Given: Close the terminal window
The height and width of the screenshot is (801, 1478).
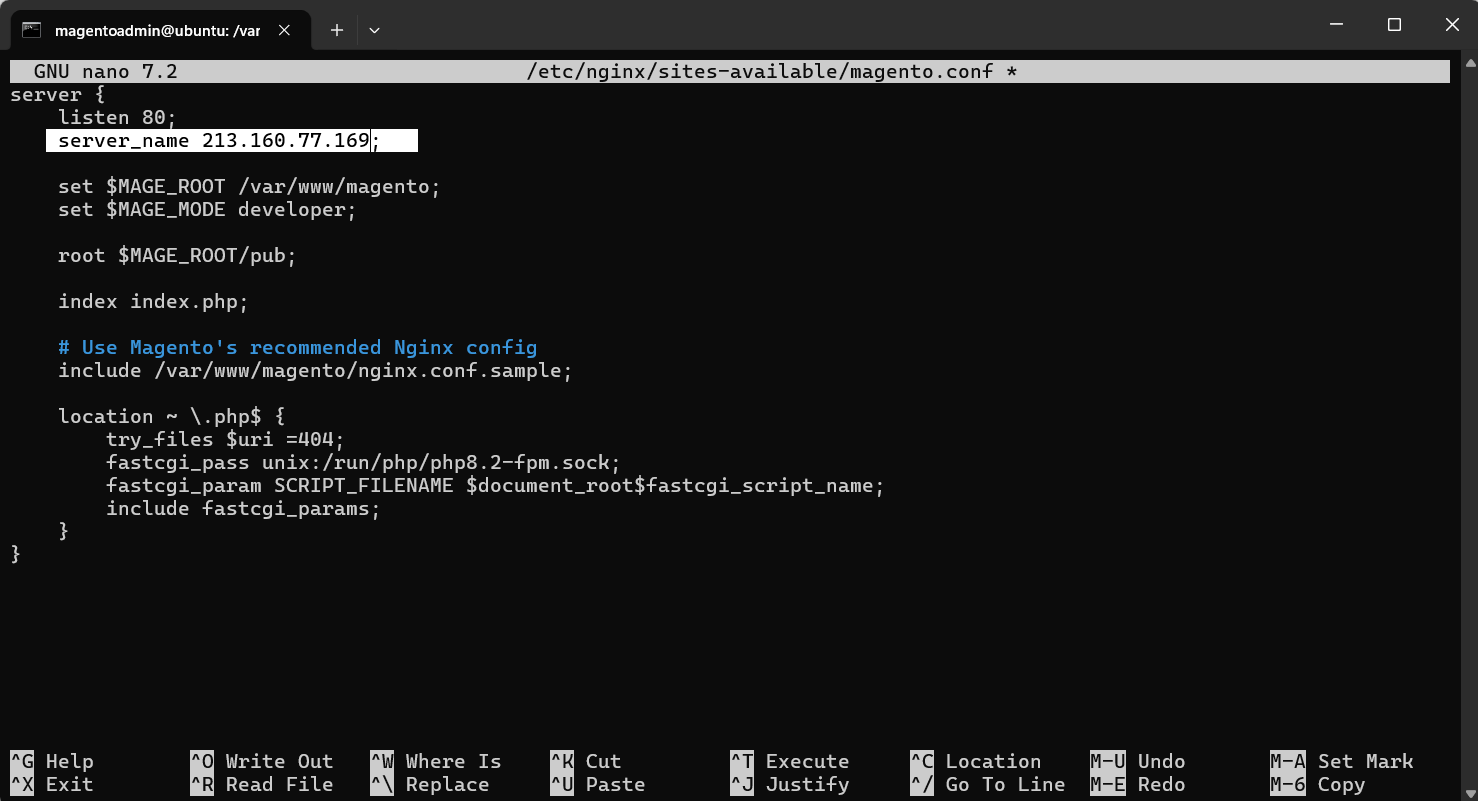Looking at the screenshot, I should [1451, 25].
